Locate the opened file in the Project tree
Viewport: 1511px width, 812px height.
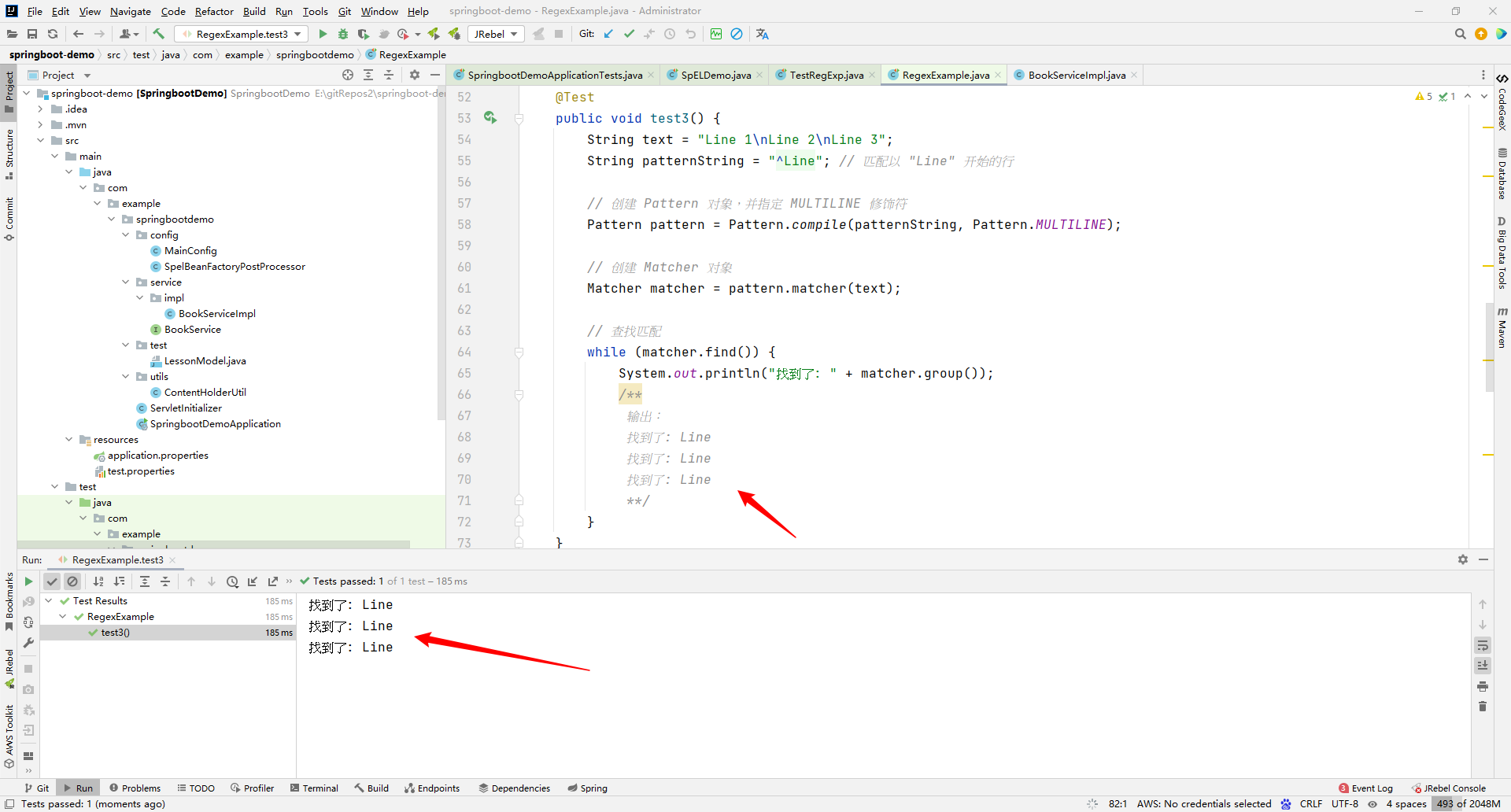click(x=348, y=75)
